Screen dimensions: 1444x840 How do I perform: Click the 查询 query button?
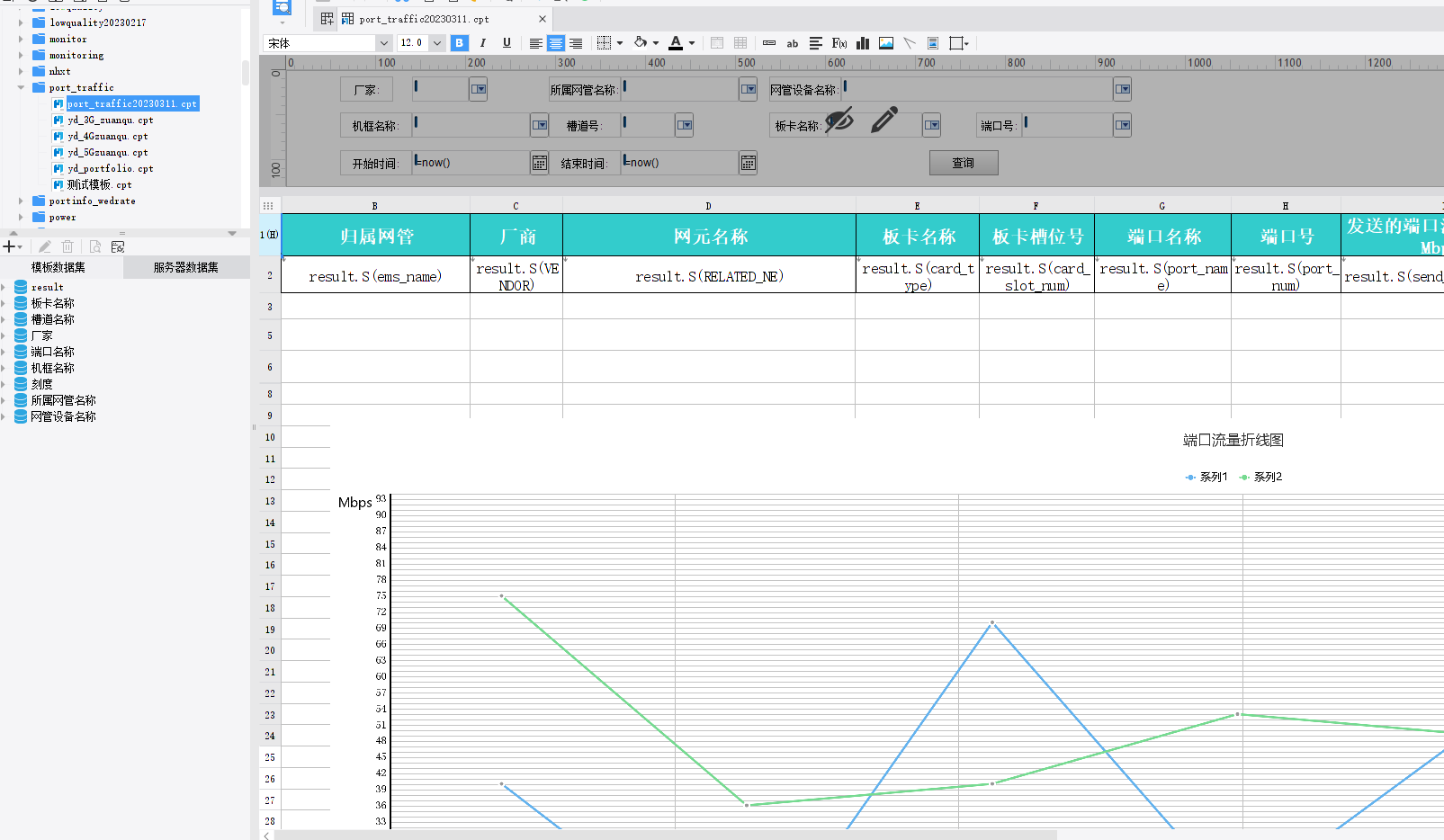pos(964,163)
